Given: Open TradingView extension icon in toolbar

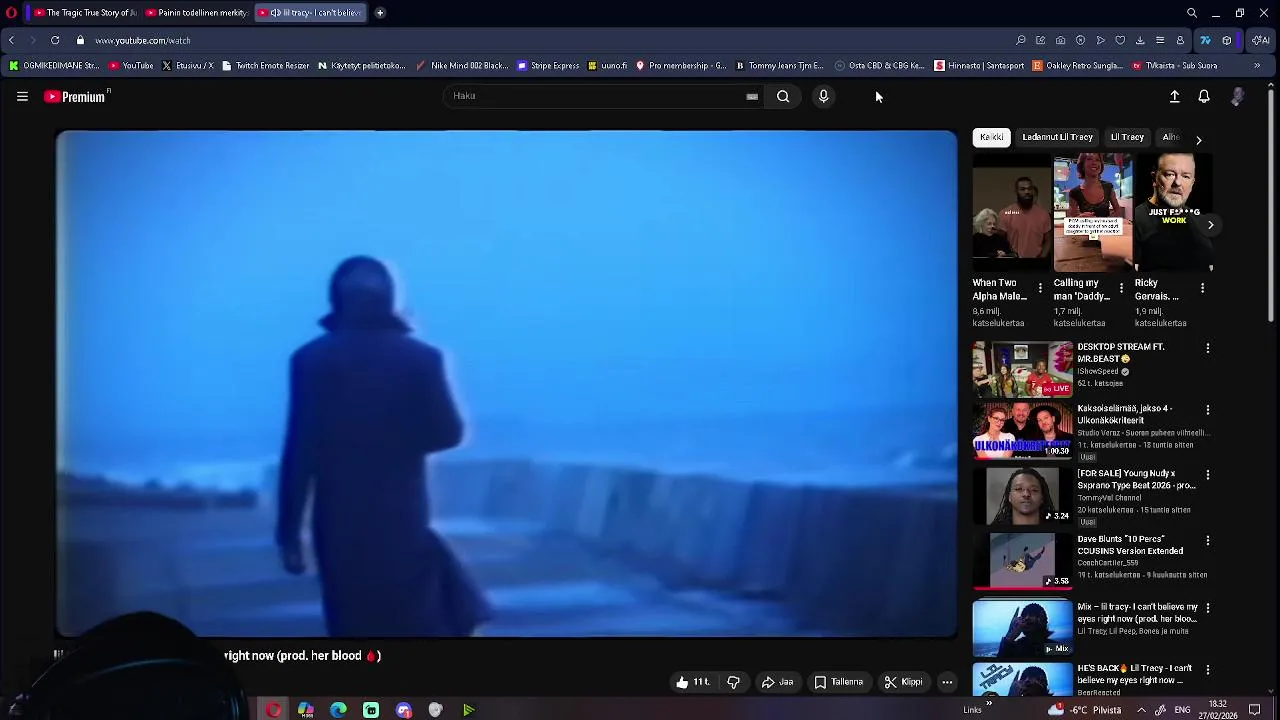Looking at the screenshot, I should pyautogui.click(x=1205, y=41).
